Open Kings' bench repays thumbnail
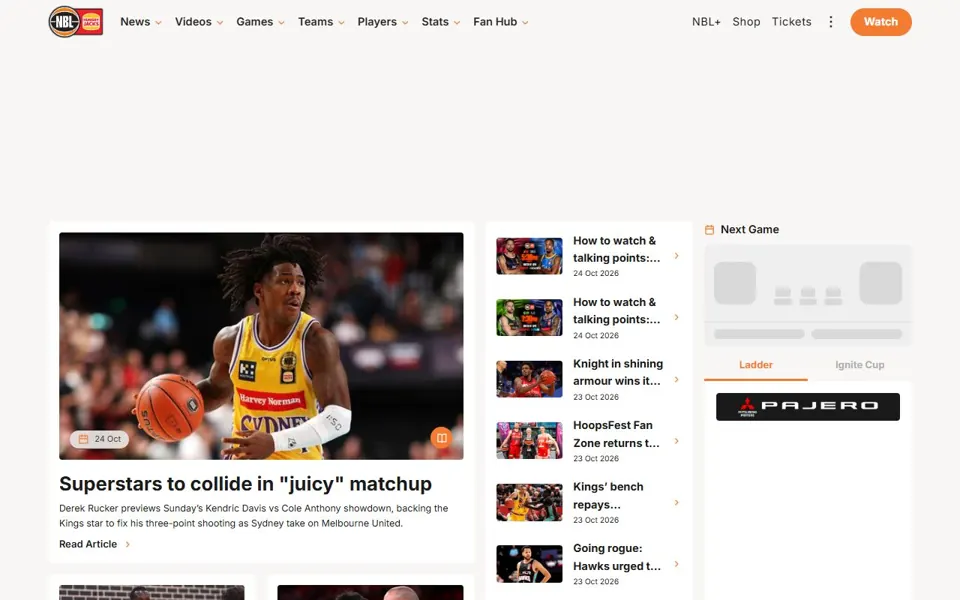 pyautogui.click(x=529, y=502)
